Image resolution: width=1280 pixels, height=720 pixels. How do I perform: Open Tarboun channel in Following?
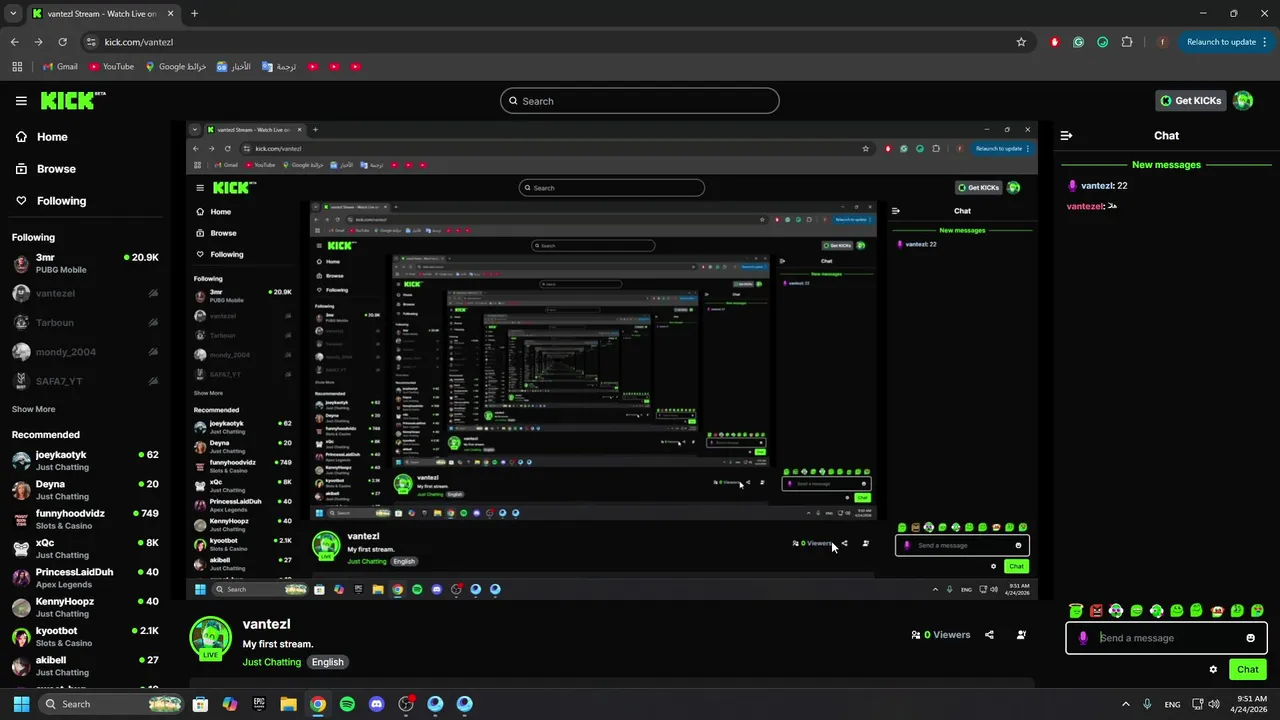pyautogui.click(x=85, y=322)
